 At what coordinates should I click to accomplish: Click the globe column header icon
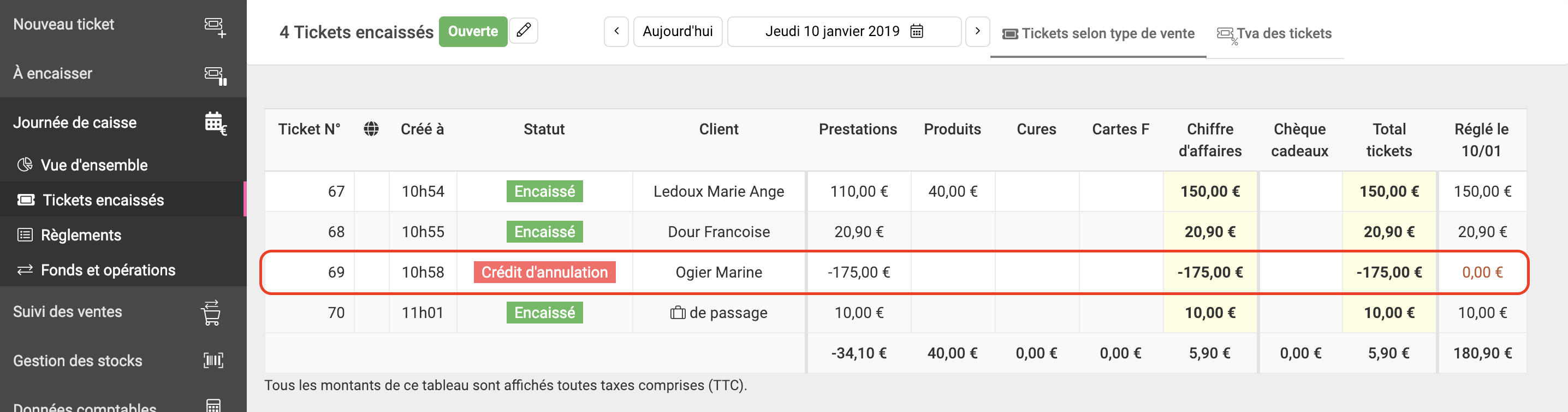click(371, 129)
